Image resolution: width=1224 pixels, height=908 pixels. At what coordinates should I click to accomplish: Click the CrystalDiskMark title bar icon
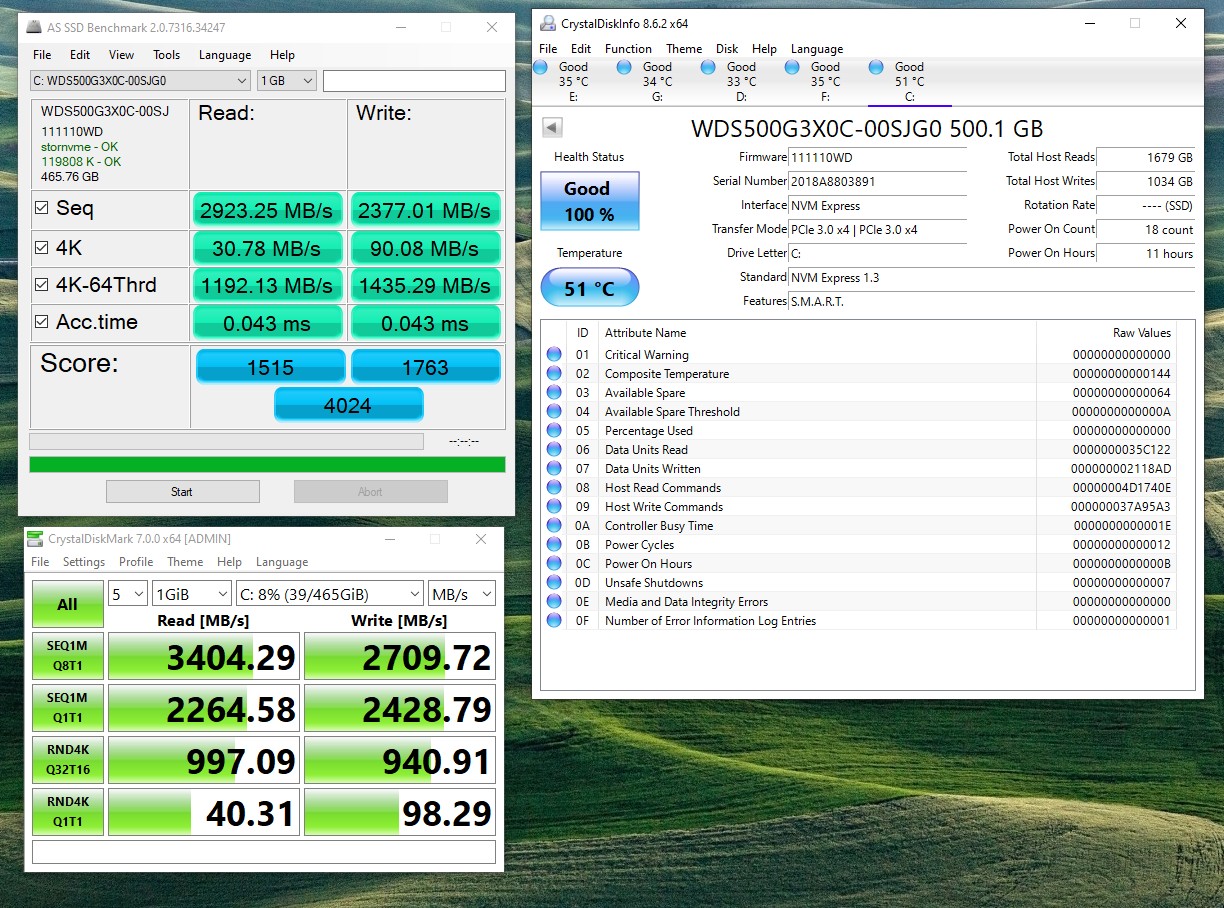point(36,540)
